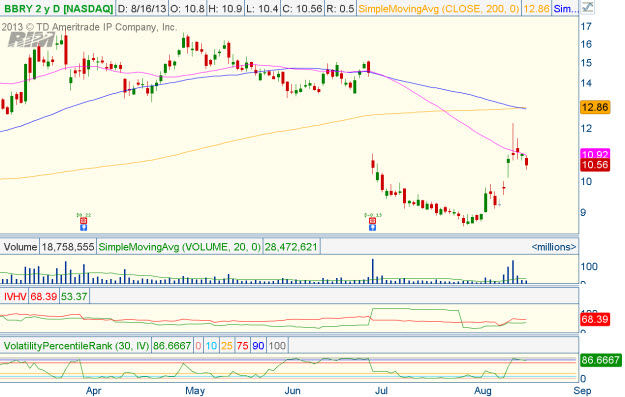Click the red 68.39 IVHV header value
The width and height of the screenshot is (625, 397).
pyautogui.click(x=43, y=296)
